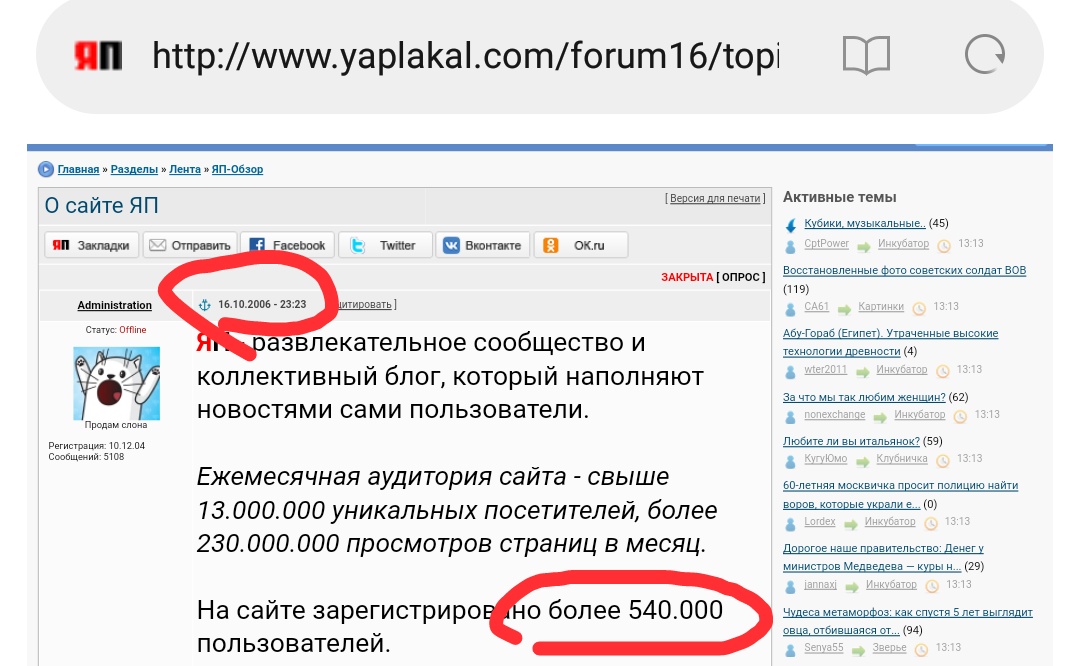Share the topic on Facebook

[x=288, y=245]
